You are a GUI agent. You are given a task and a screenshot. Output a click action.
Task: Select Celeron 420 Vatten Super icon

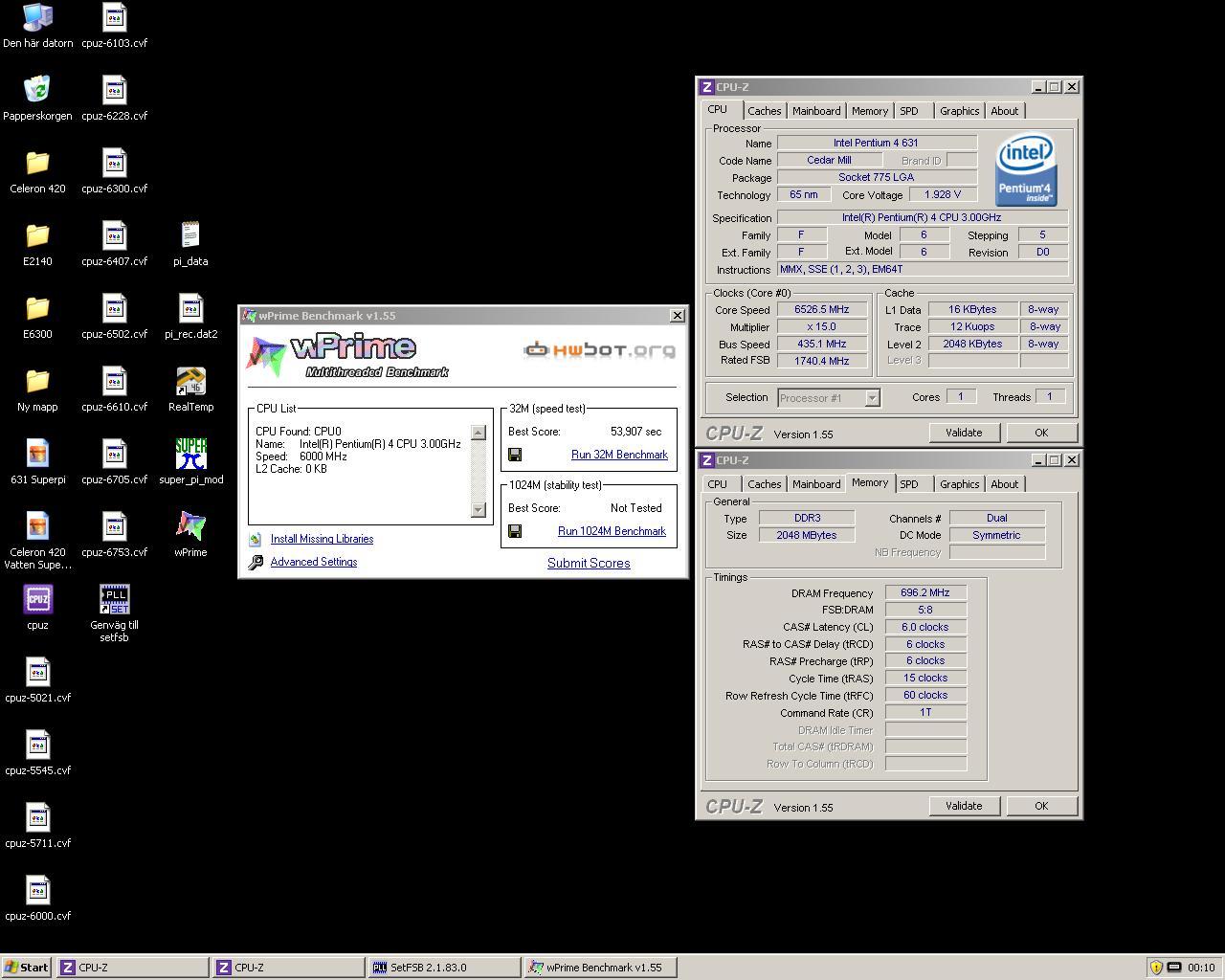point(37,541)
